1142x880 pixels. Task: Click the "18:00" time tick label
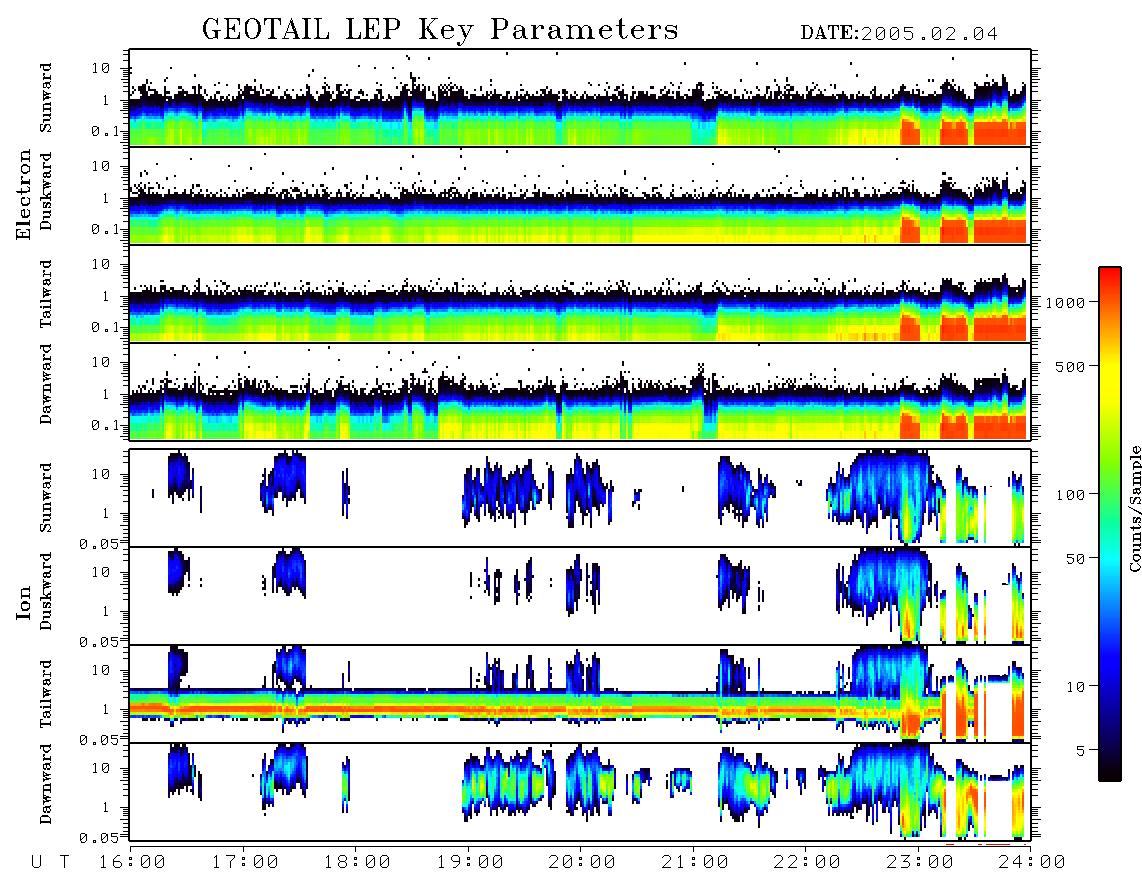[x=357, y=863]
